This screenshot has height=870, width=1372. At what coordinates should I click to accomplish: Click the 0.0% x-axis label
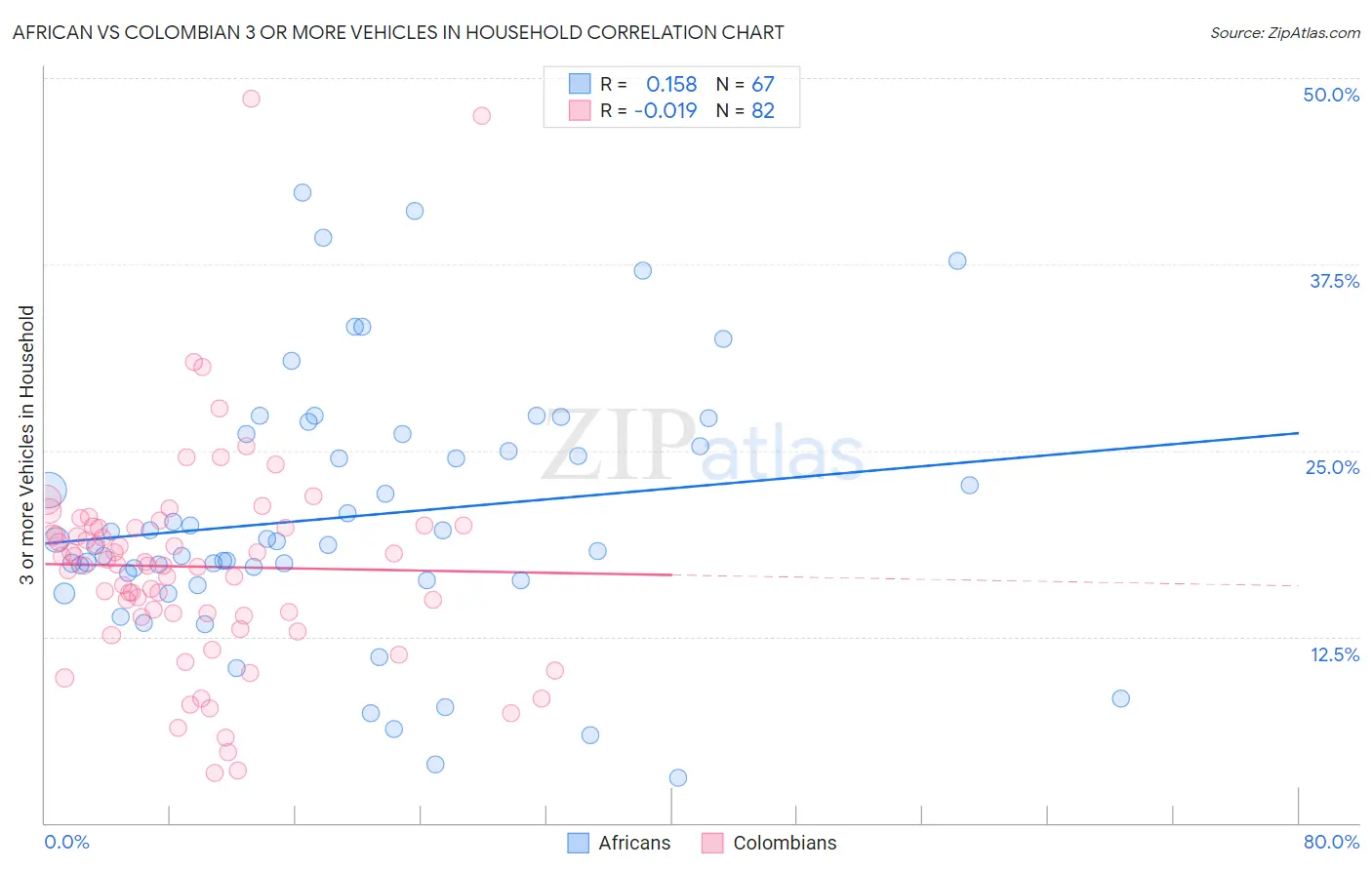point(67,842)
